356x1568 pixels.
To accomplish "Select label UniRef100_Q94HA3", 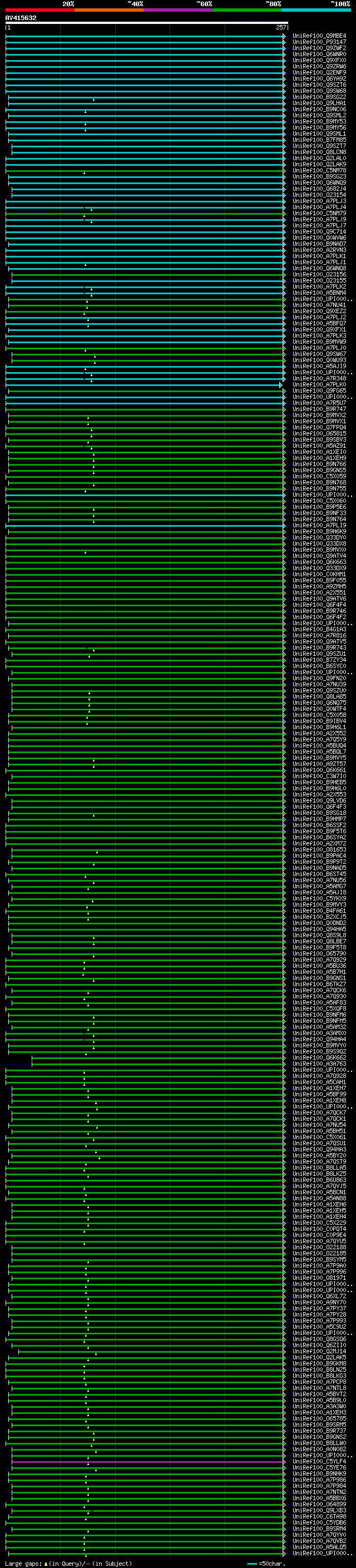I will click(x=319, y=1149).
